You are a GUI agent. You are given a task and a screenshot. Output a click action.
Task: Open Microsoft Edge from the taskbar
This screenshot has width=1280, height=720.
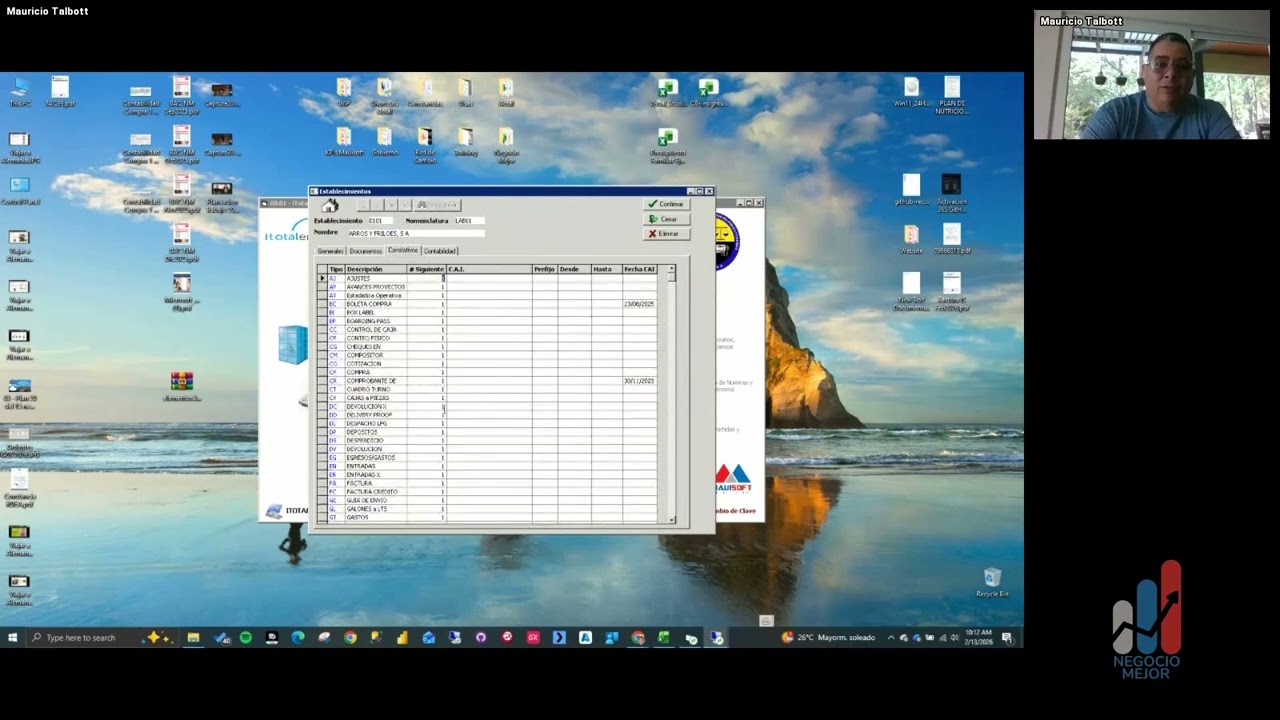tap(298, 637)
